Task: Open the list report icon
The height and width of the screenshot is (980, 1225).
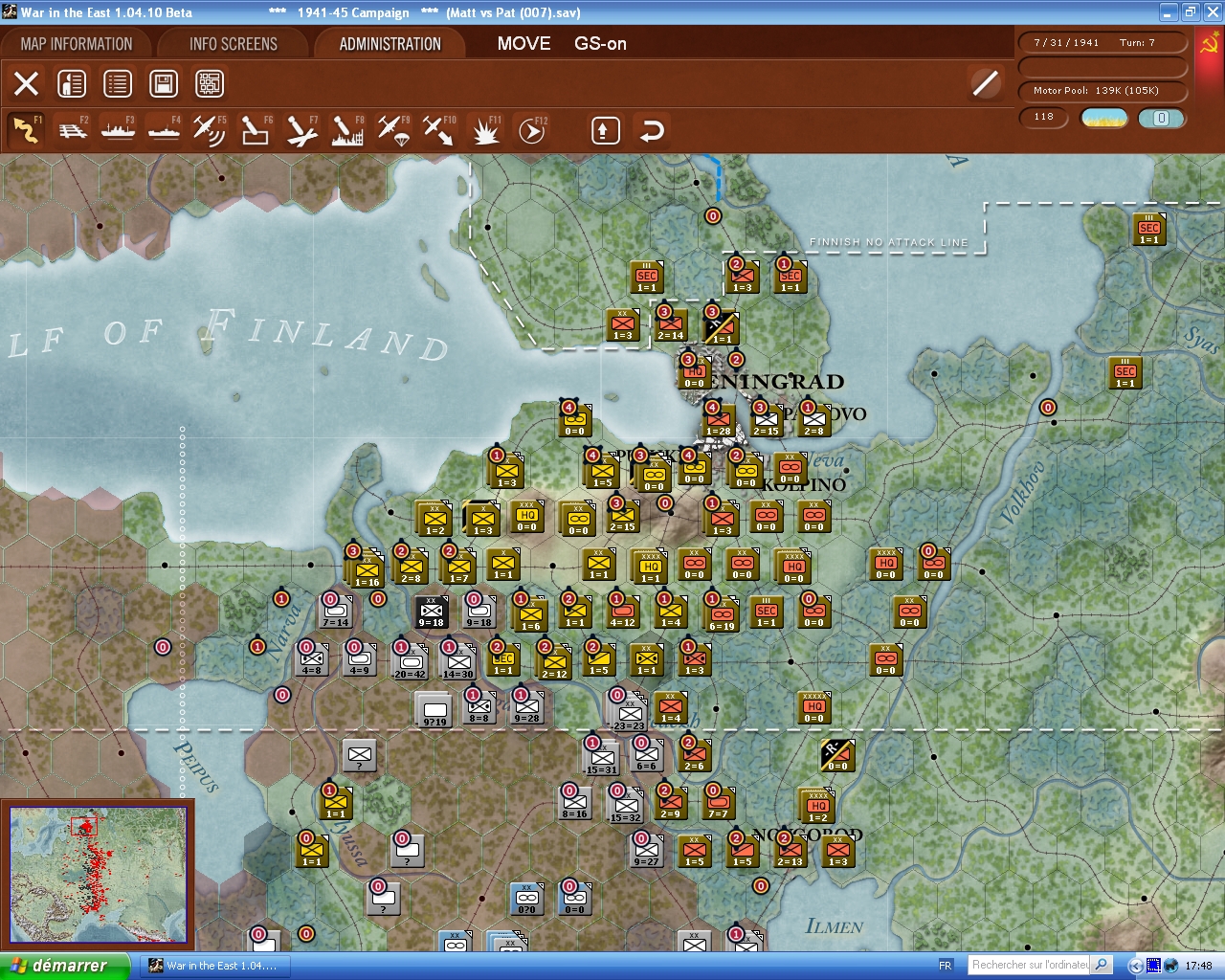Action: click(x=118, y=84)
